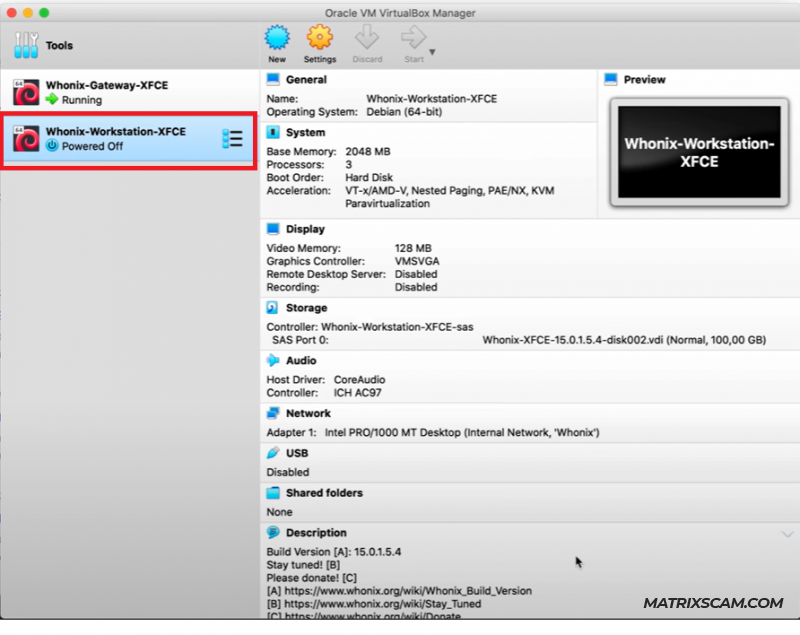
Task: Click Controller: Whonix-Workstation-XFCE-sas text
Action: click(x=370, y=327)
